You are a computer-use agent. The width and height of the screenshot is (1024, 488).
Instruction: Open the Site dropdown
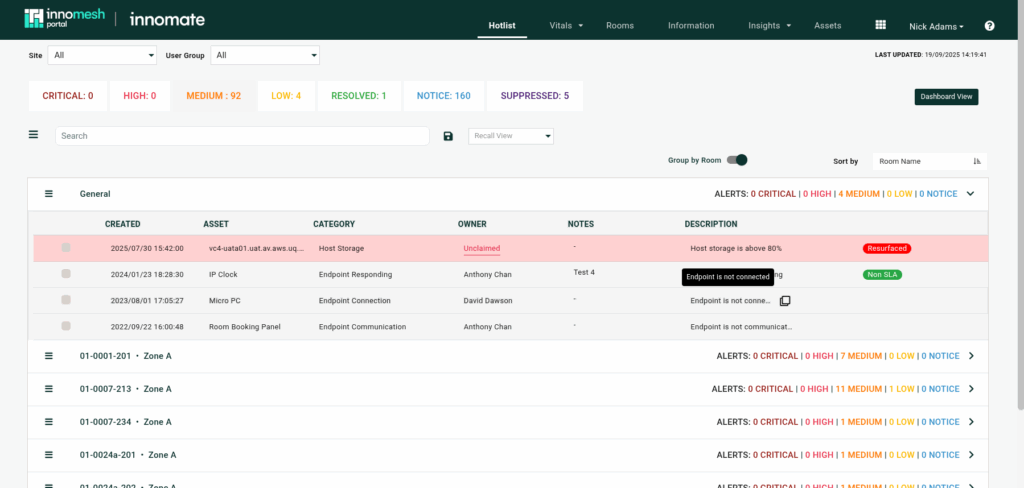point(103,56)
